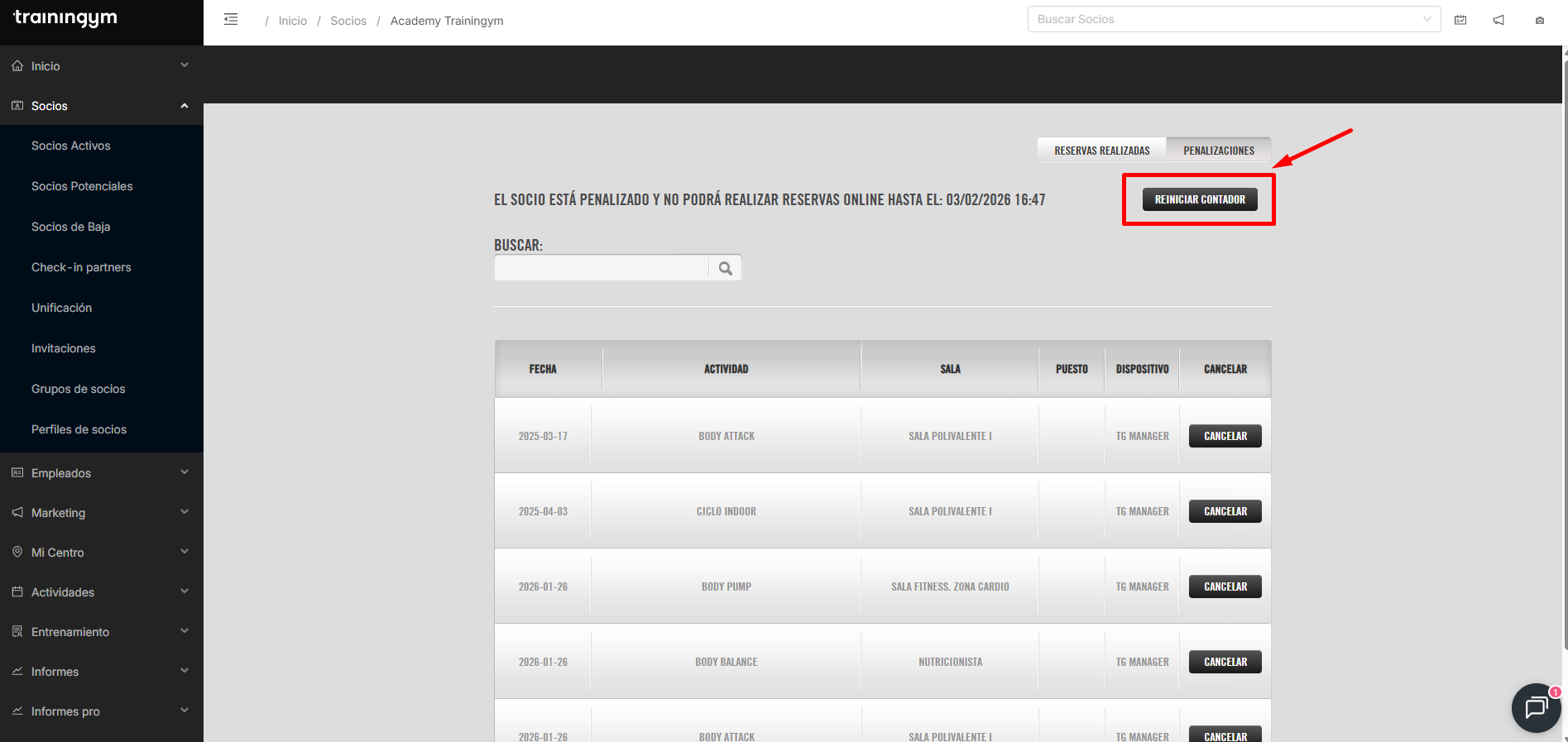
Task: Switch to the Reservas Realizadas tab
Action: [1101, 151]
